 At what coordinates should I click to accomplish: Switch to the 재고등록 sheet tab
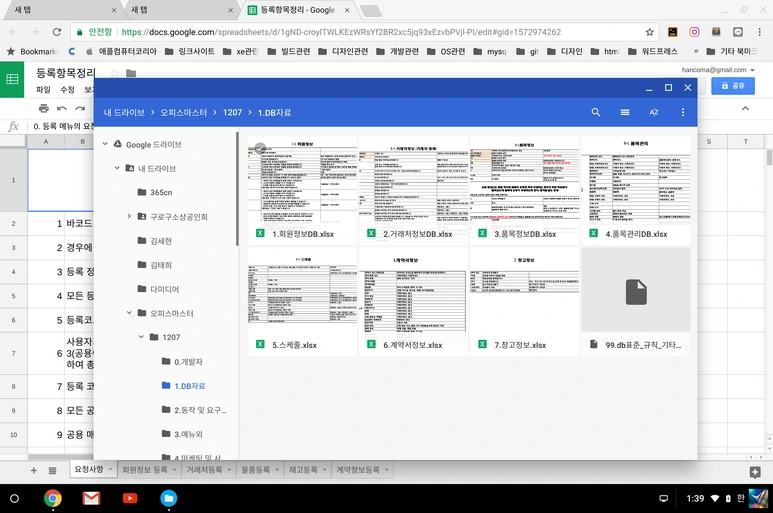303,470
